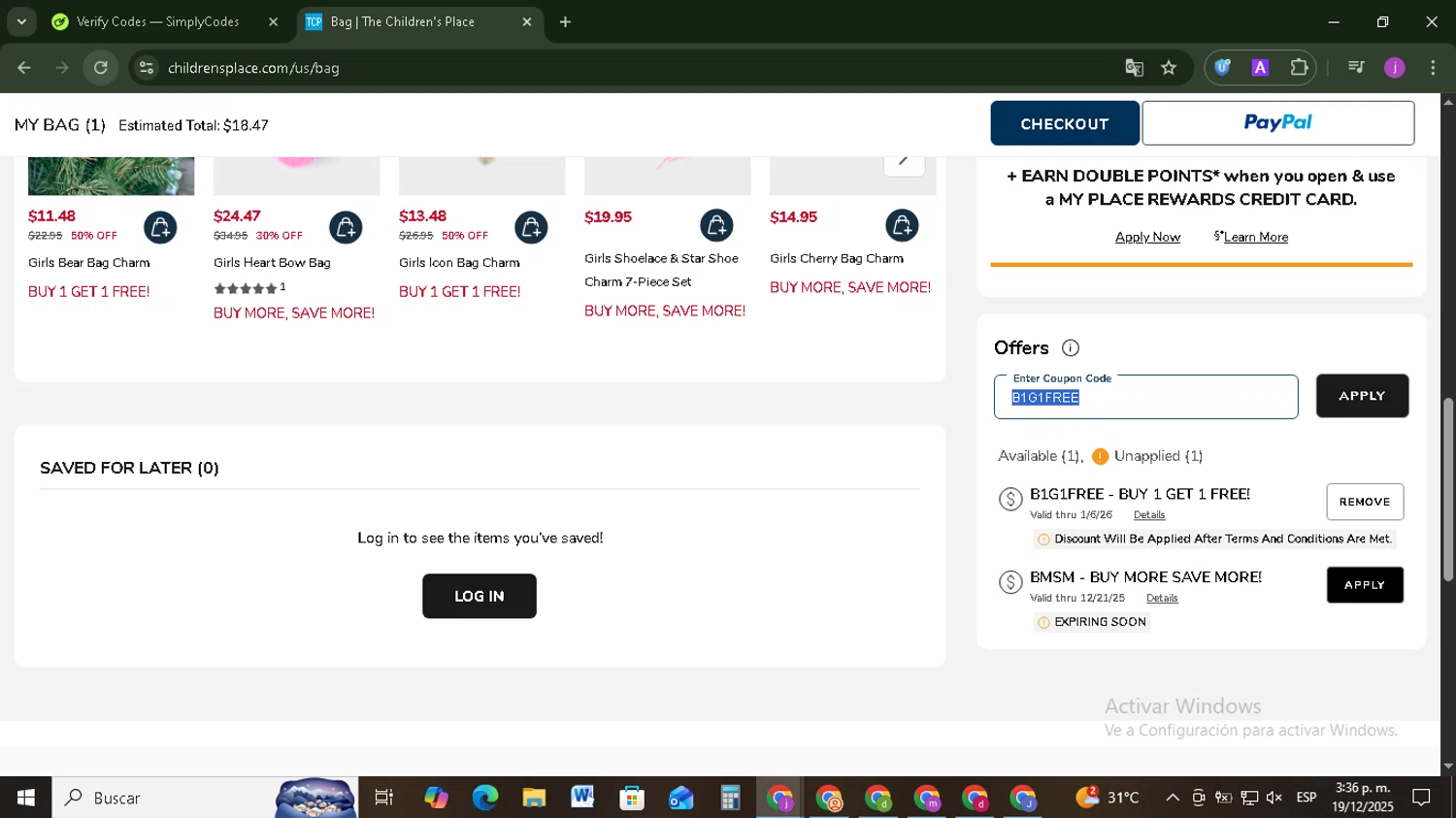Click the Windows Buscar search box
1456x818 pixels.
coord(204,798)
